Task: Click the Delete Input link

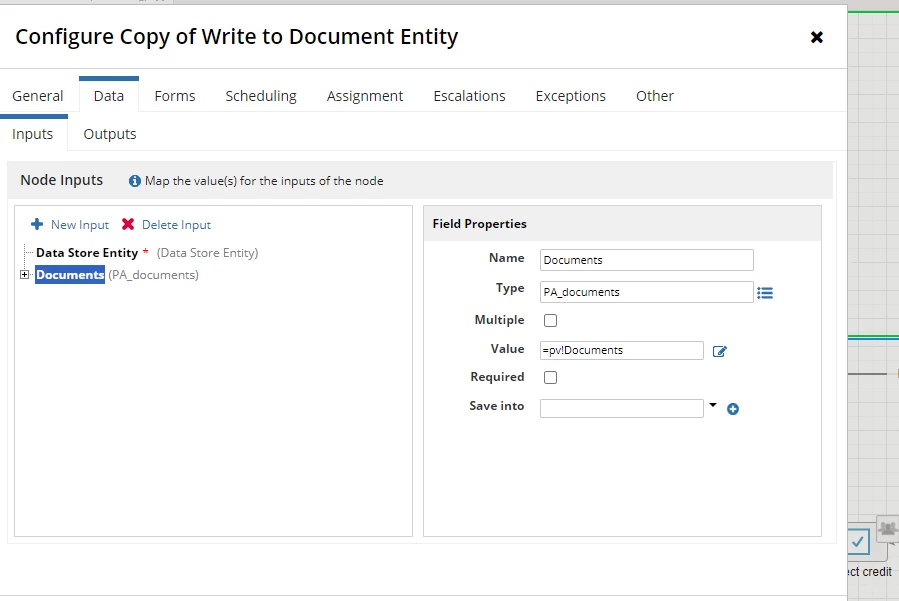Action: (x=177, y=225)
